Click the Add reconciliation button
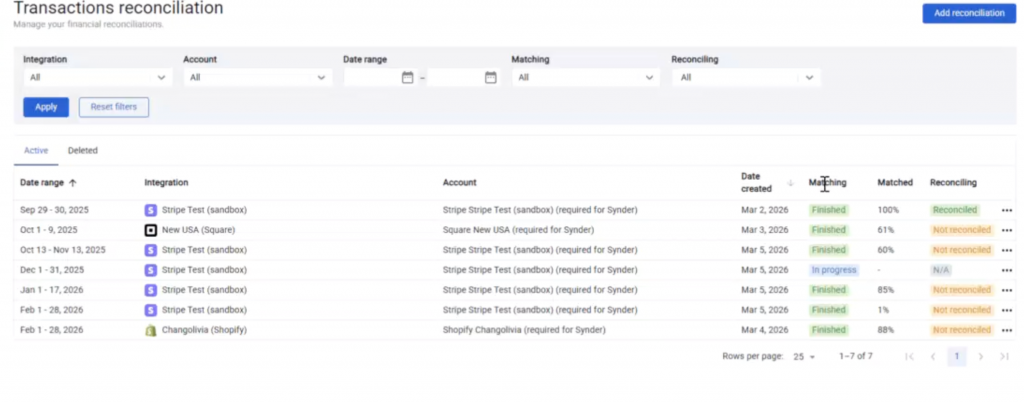 pyautogui.click(x=968, y=13)
